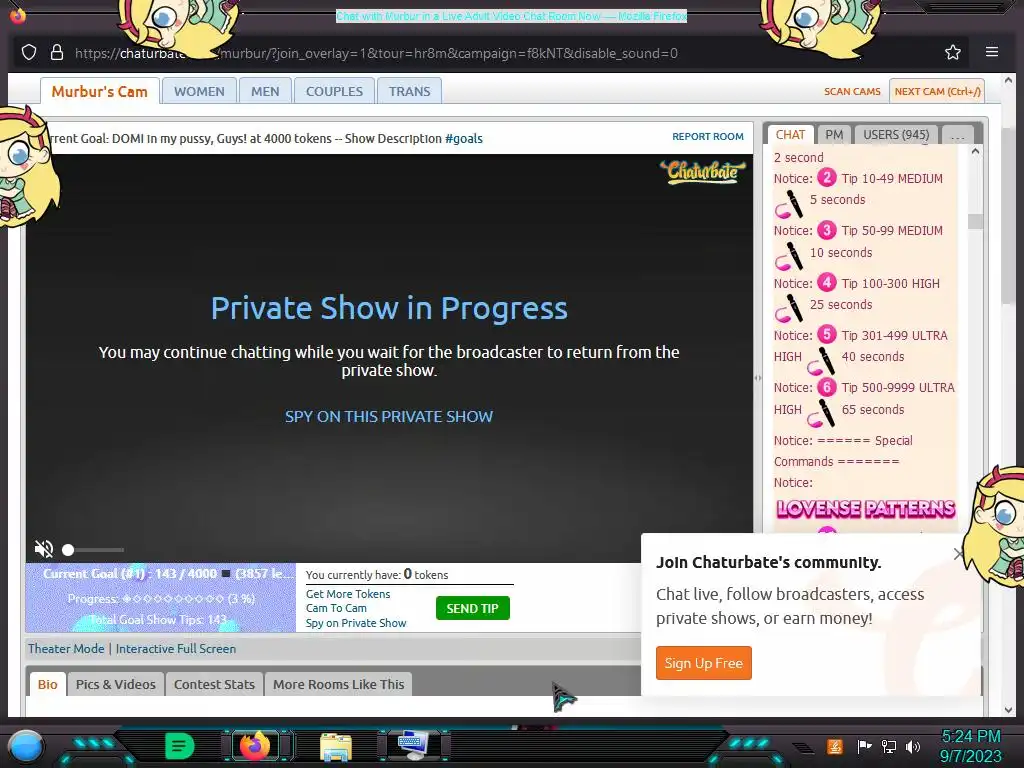Screen dimensions: 1024x768
Task: Click the level 5 notice badge
Action: [827, 334]
